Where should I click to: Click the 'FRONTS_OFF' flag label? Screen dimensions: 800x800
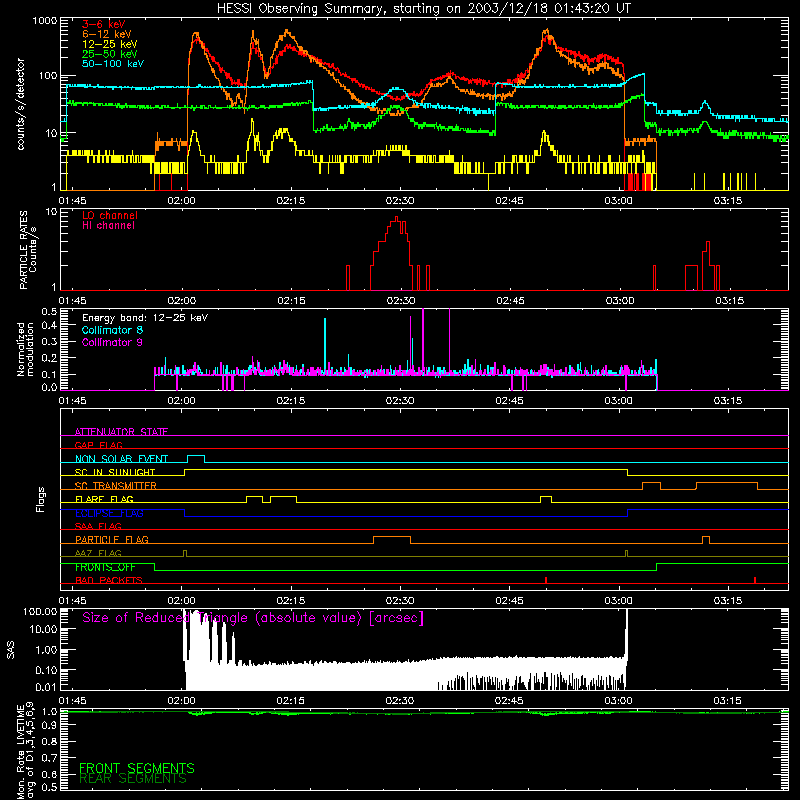point(105,567)
